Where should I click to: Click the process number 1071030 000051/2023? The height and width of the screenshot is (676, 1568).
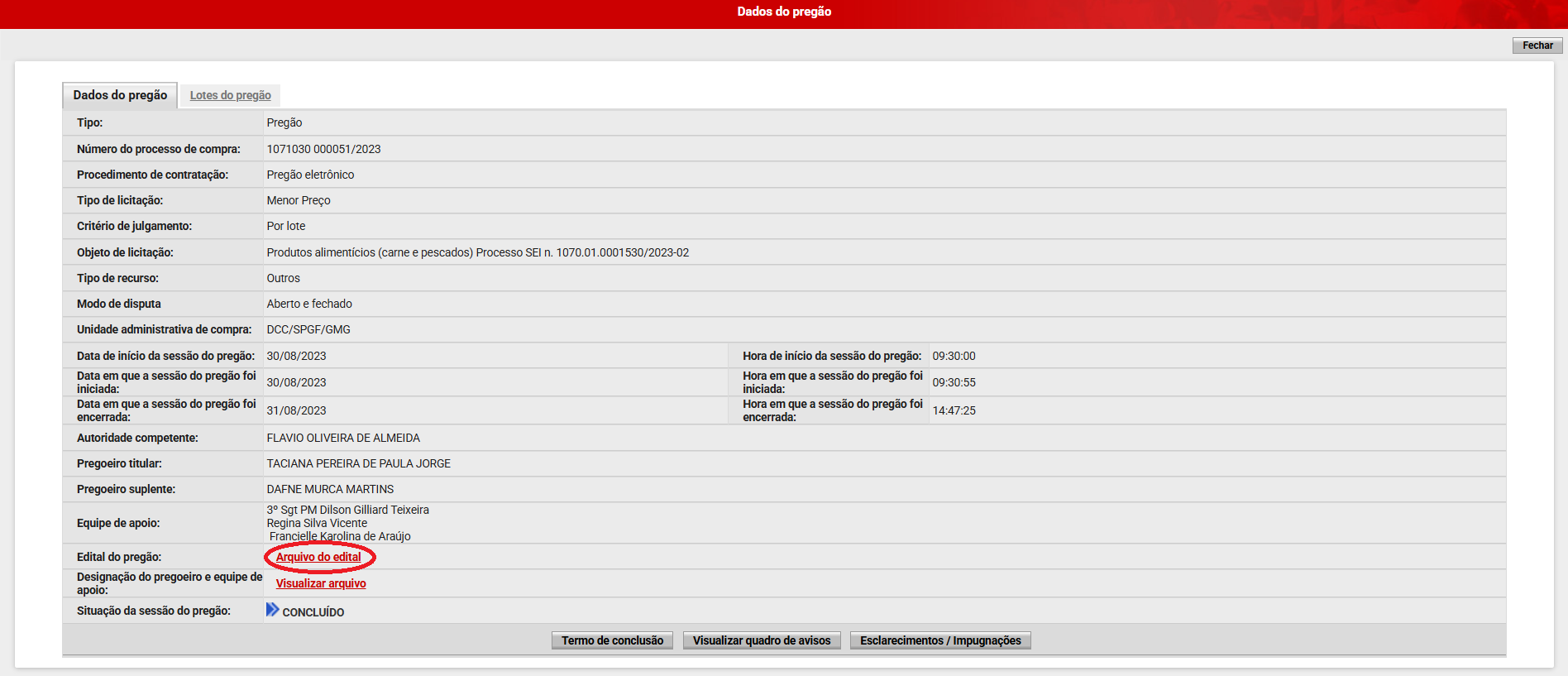pos(323,149)
